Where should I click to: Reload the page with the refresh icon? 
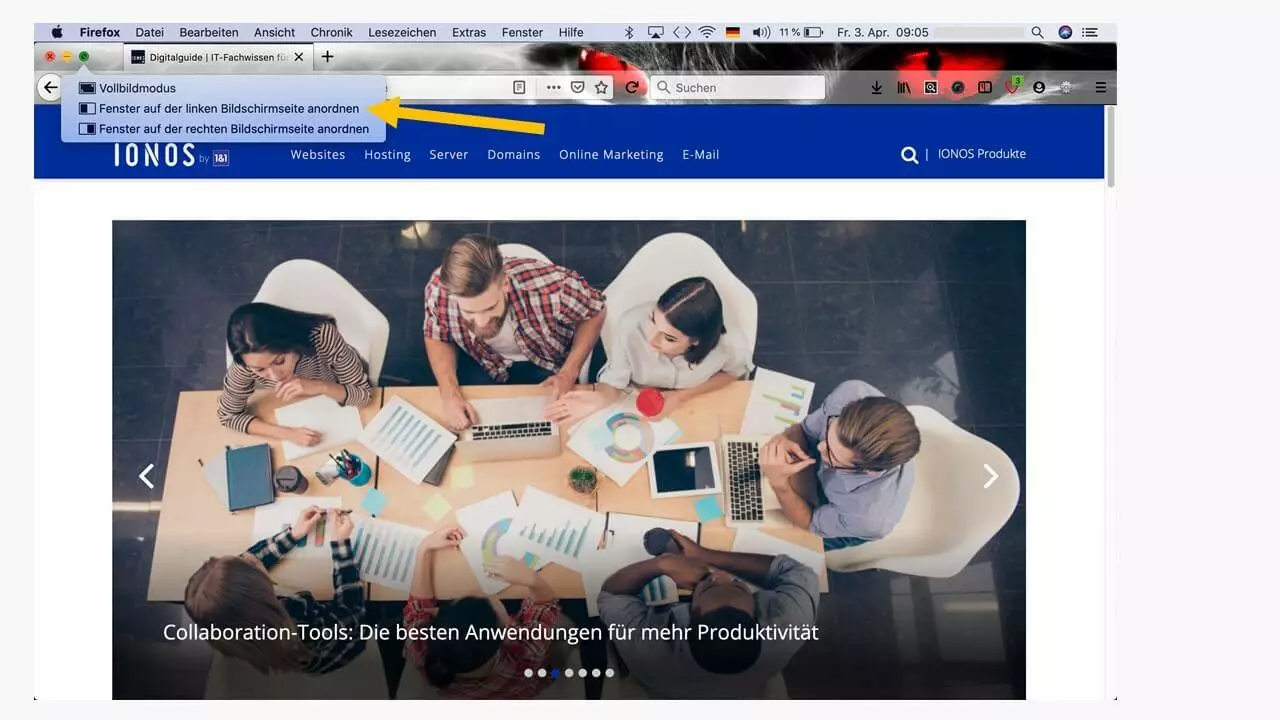pyautogui.click(x=632, y=88)
